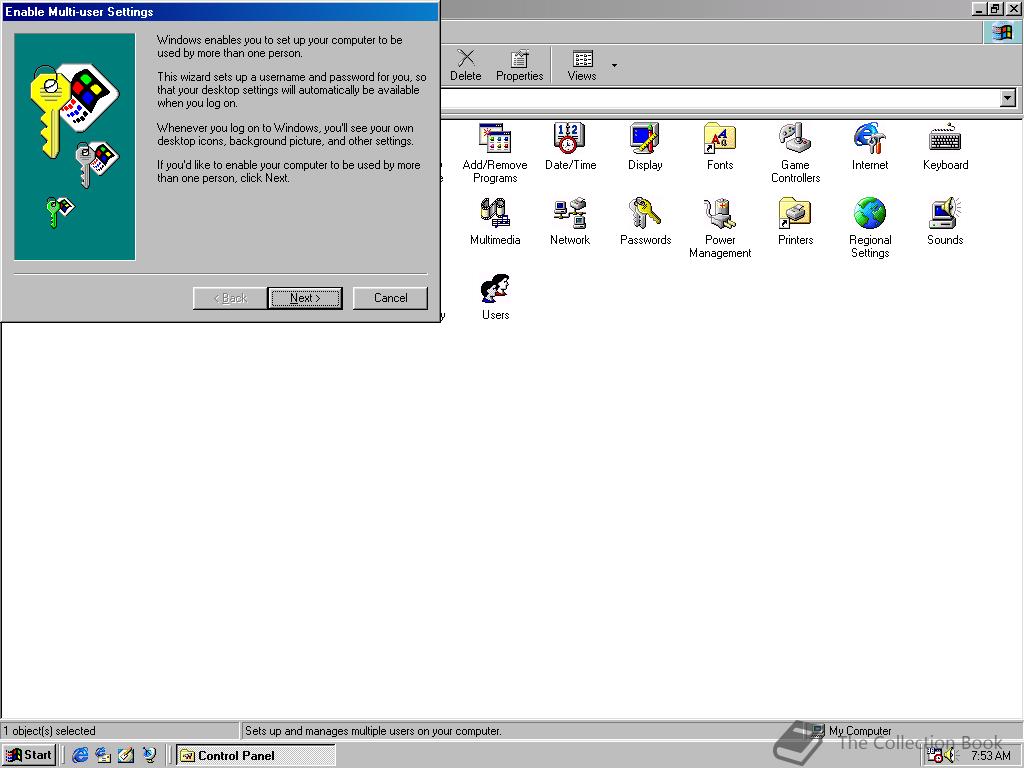Viewport: 1024px width, 768px height.
Task: Click the volume speaker tray icon
Action: (950, 756)
